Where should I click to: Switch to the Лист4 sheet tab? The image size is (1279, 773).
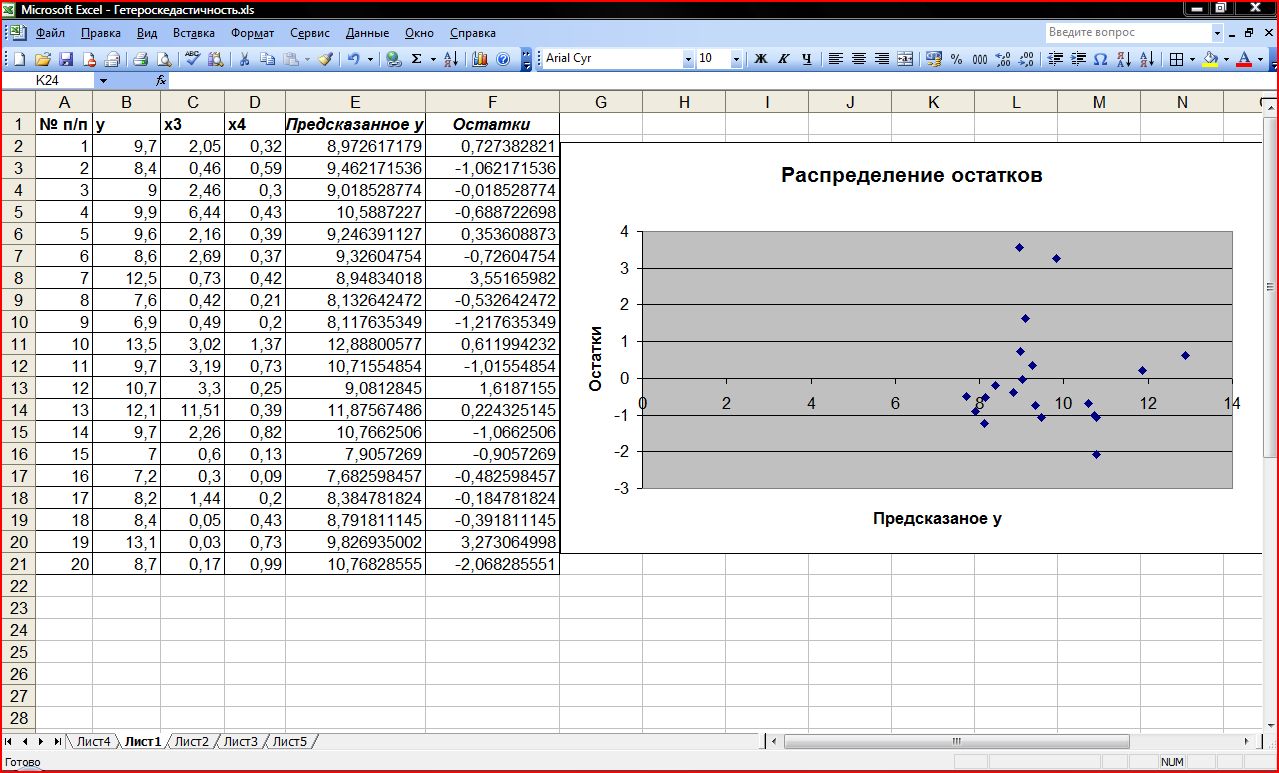click(x=94, y=741)
